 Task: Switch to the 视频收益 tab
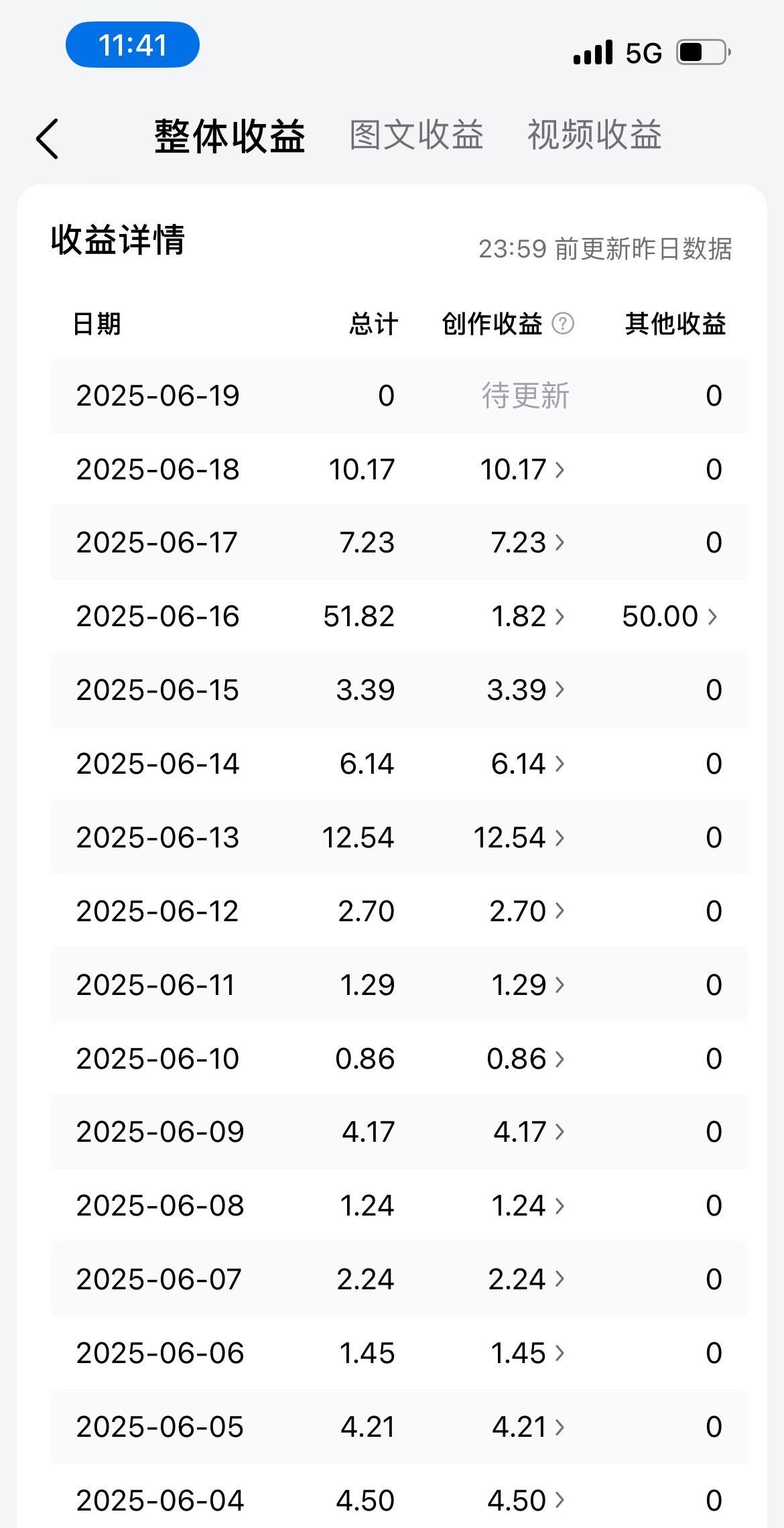pyautogui.click(x=594, y=135)
